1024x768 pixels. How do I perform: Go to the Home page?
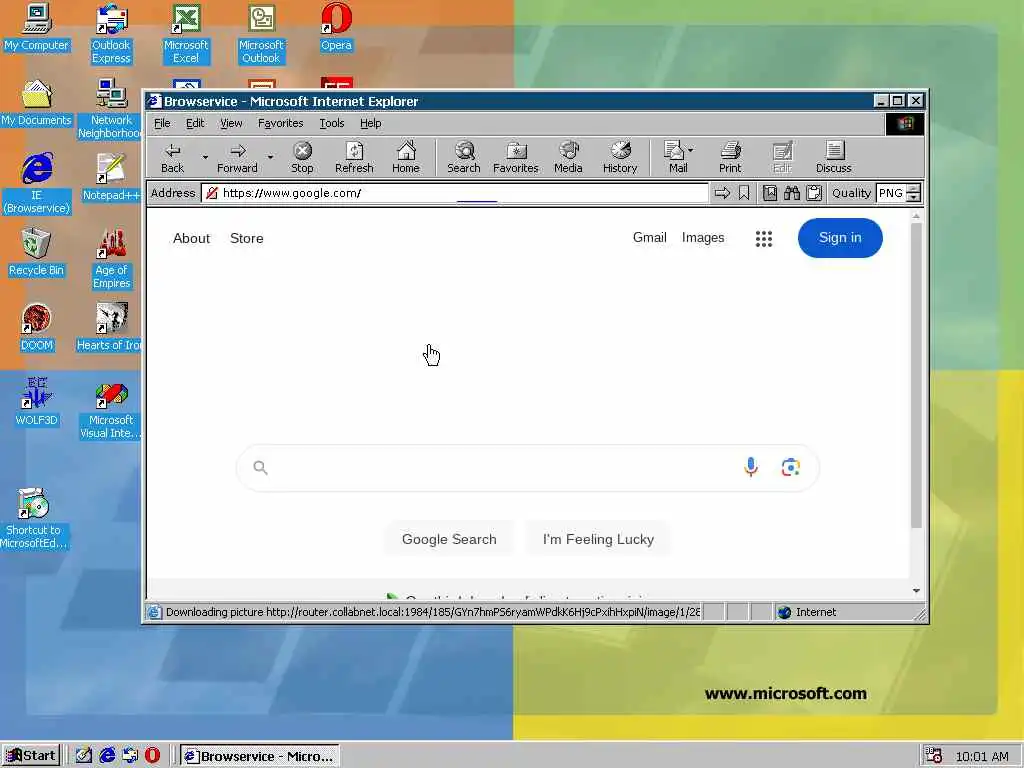(406, 157)
